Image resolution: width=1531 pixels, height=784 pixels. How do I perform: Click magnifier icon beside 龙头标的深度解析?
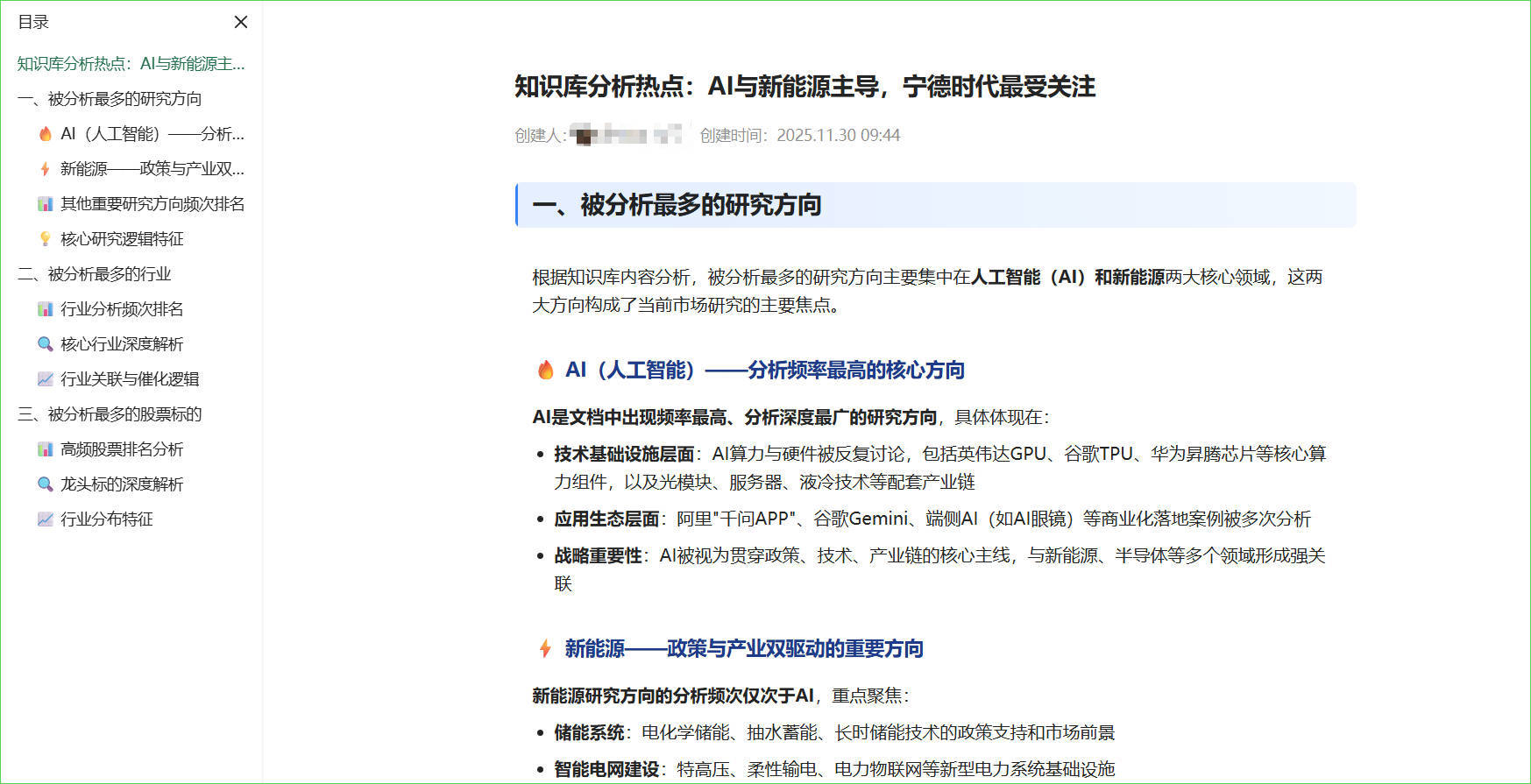click(46, 484)
